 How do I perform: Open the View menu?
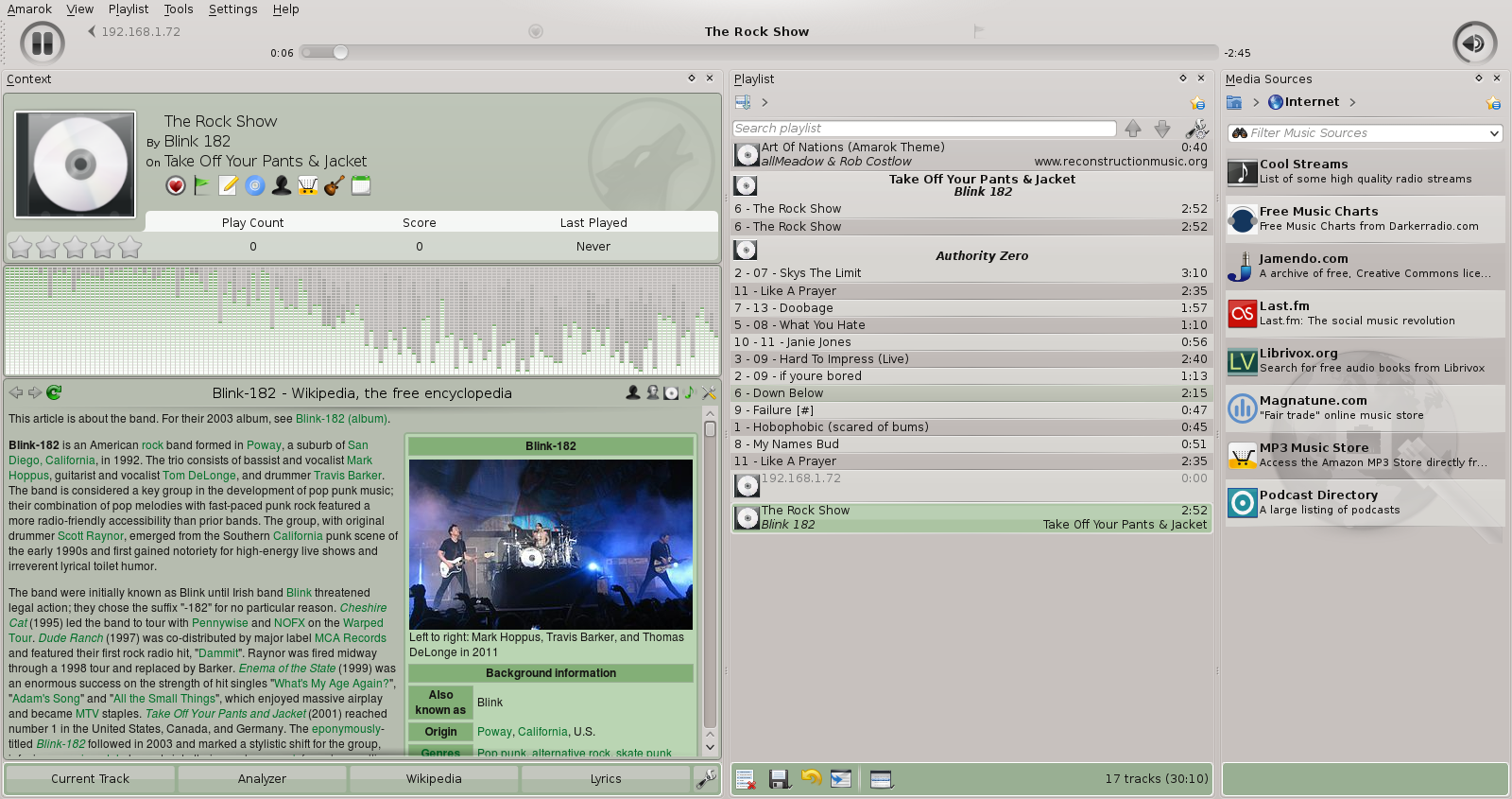click(x=80, y=9)
